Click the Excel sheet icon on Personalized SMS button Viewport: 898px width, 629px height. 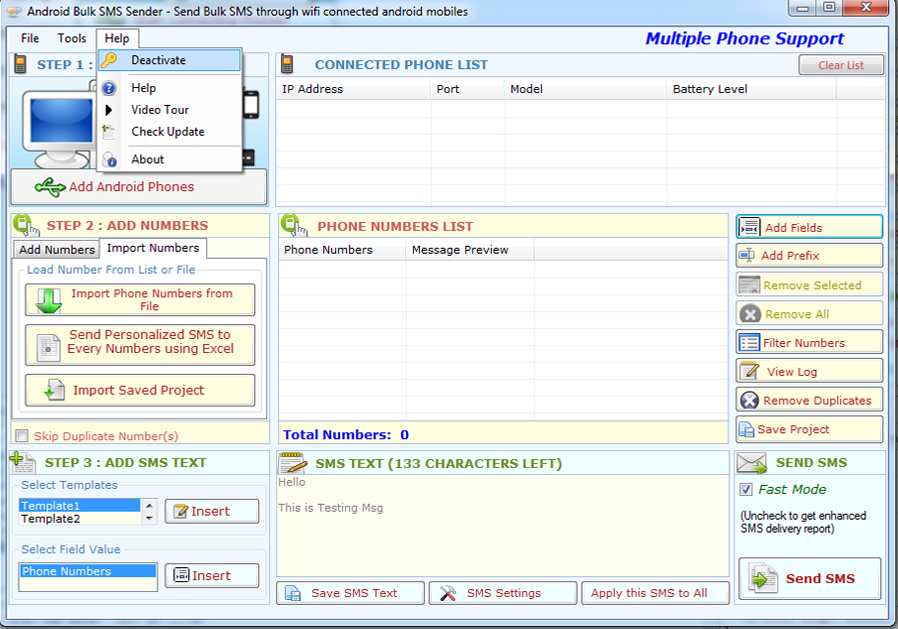pyautogui.click(x=49, y=348)
